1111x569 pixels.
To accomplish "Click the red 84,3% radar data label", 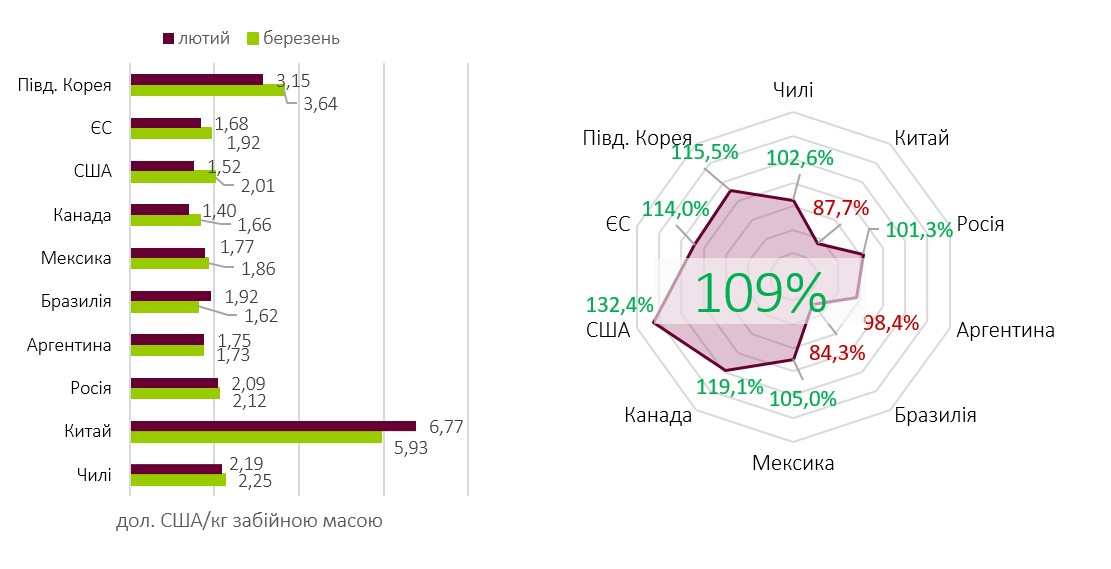I will click(836, 352).
